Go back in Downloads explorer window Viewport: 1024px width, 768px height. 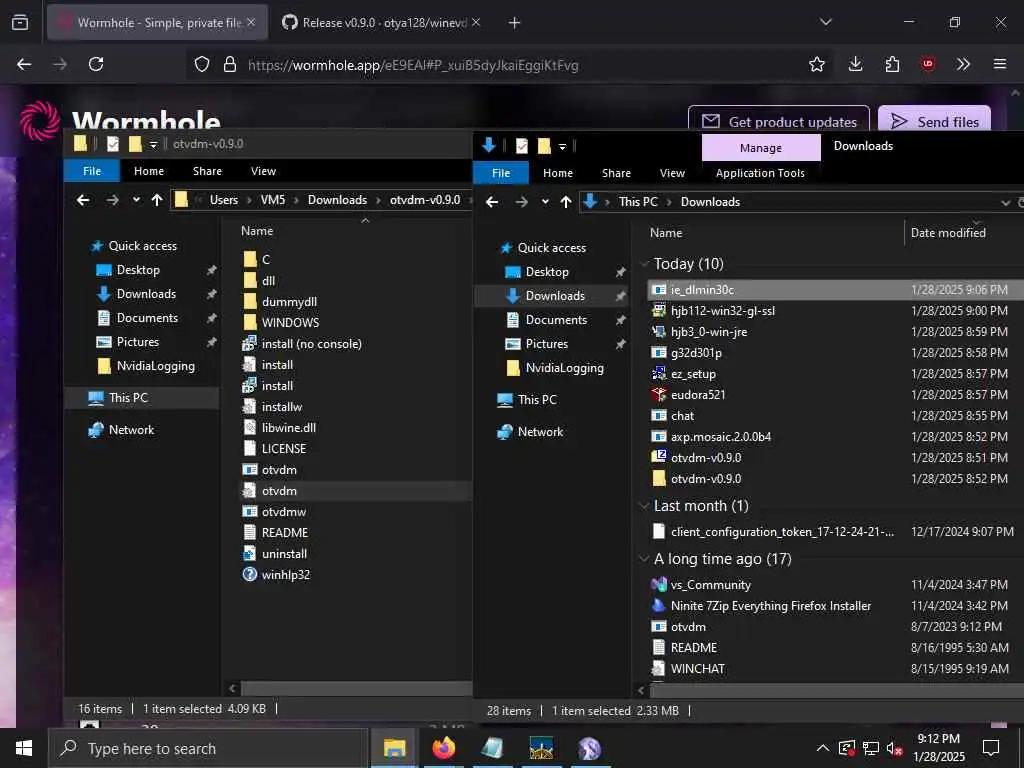click(x=492, y=202)
